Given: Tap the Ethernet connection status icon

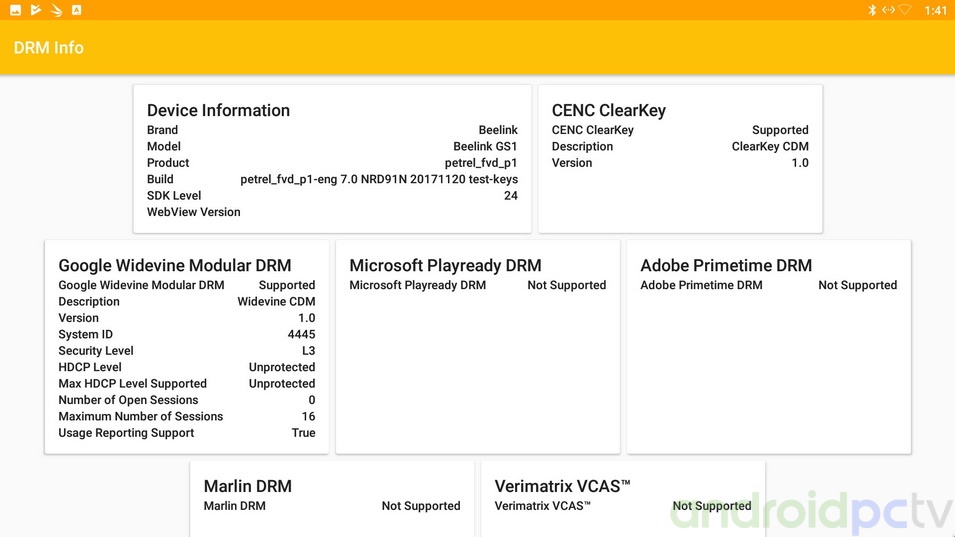Looking at the screenshot, I should (x=888, y=10).
